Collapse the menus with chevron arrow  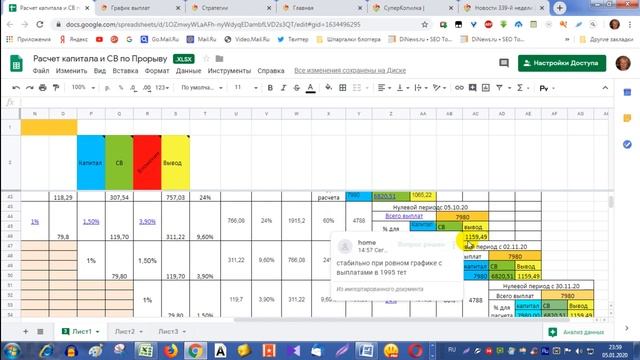tap(605, 88)
